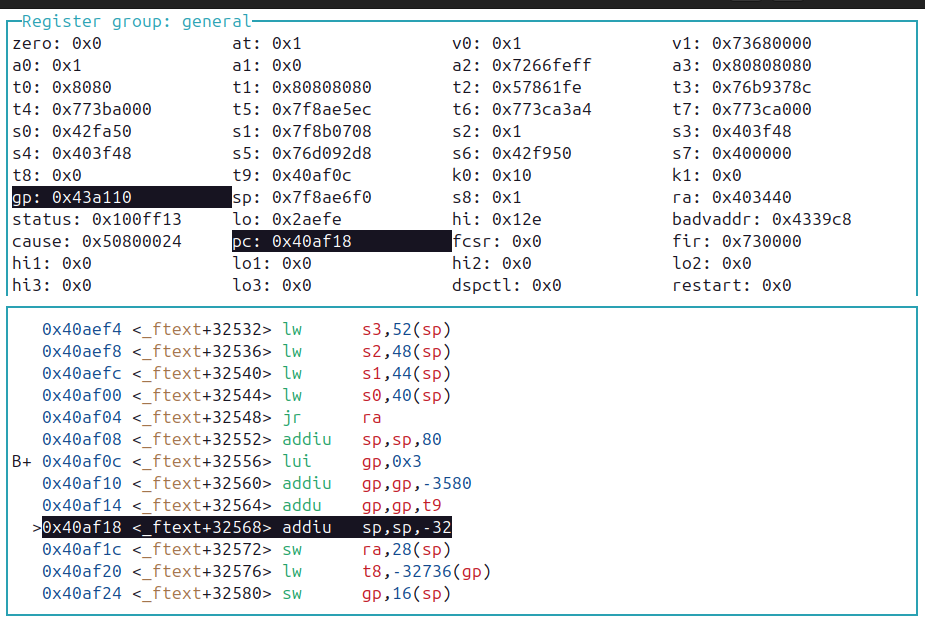
Task: Click the v0 register entry
Action: (x=487, y=44)
